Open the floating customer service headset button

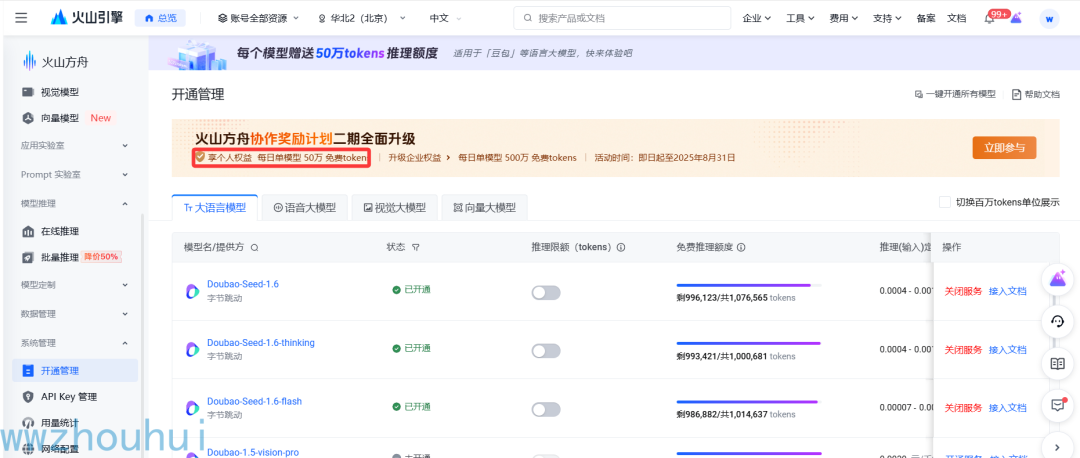pyautogui.click(x=1058, y=322)
